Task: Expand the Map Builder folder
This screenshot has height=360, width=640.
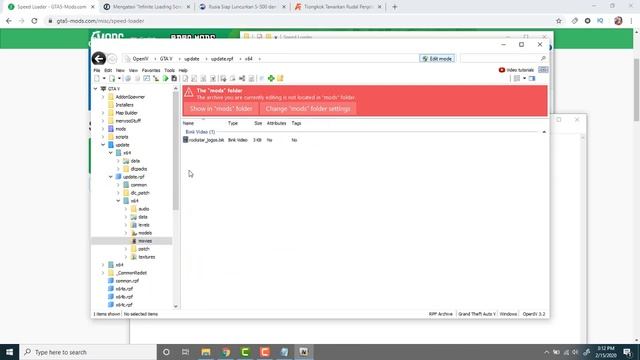Action: [x=103, y=113]
